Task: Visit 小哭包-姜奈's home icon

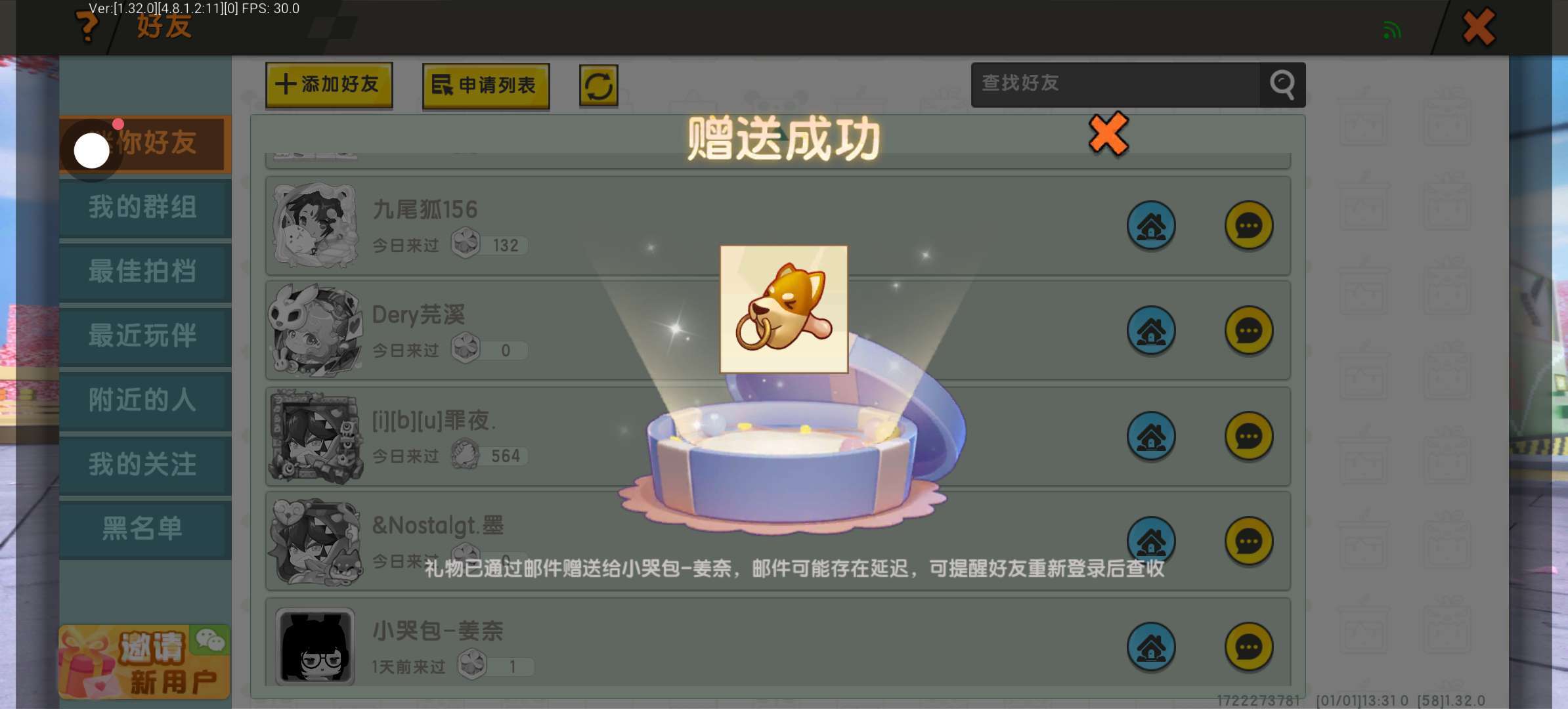Action: coord(1151,647)
